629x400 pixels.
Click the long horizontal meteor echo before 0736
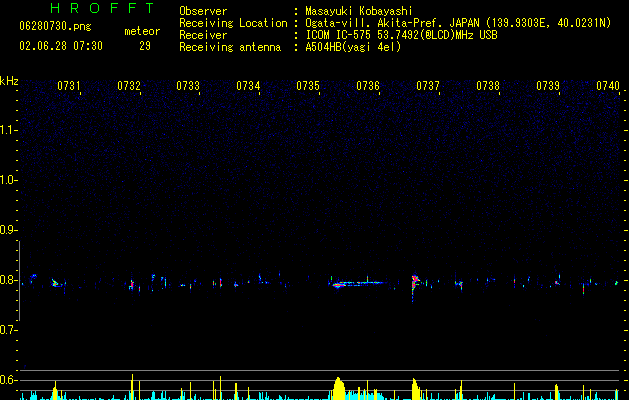coord(360,283)
